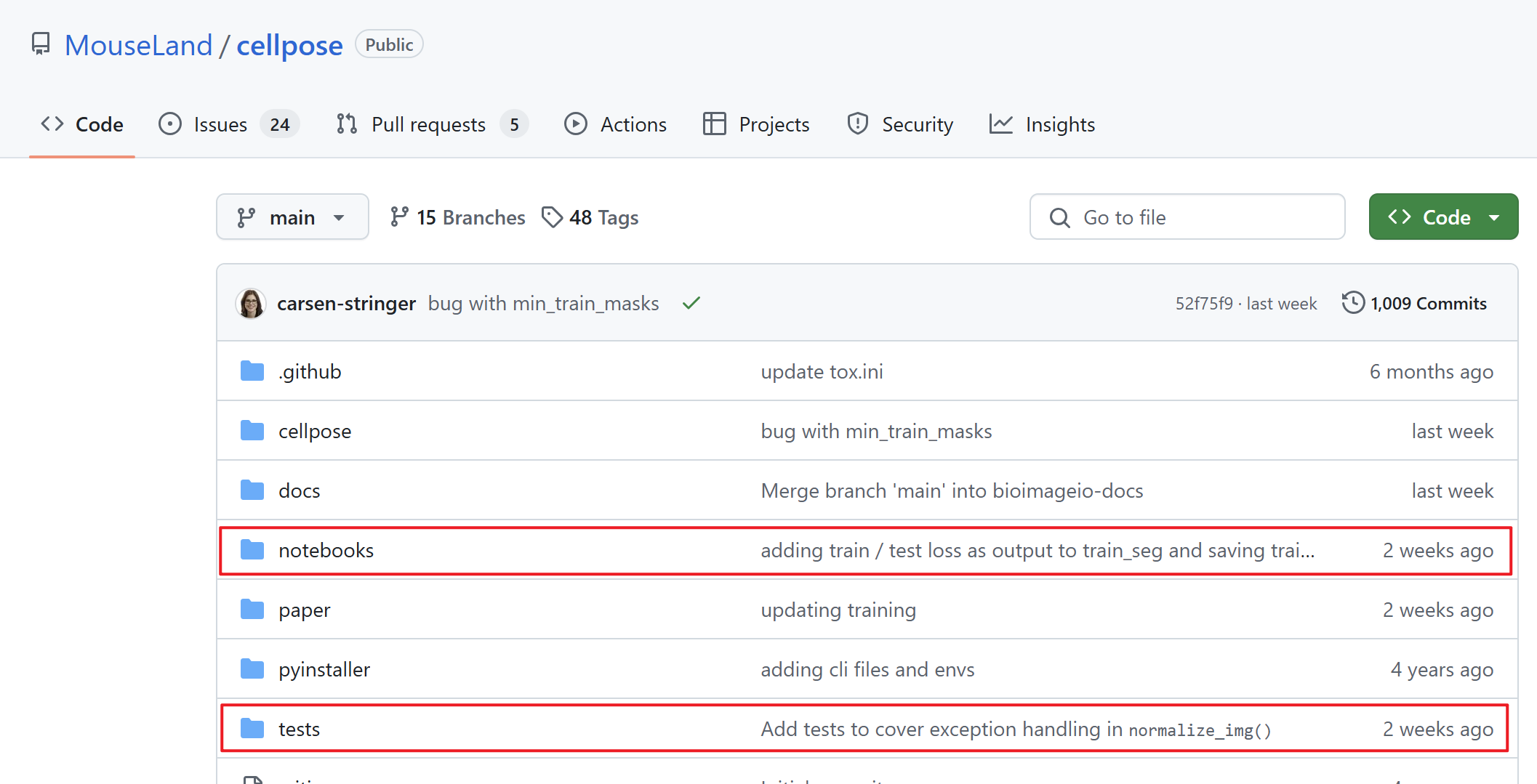The height and width of the screenshot is (784, 1537).
Task: Open the update tox.ini commit message
Action: 822,371
